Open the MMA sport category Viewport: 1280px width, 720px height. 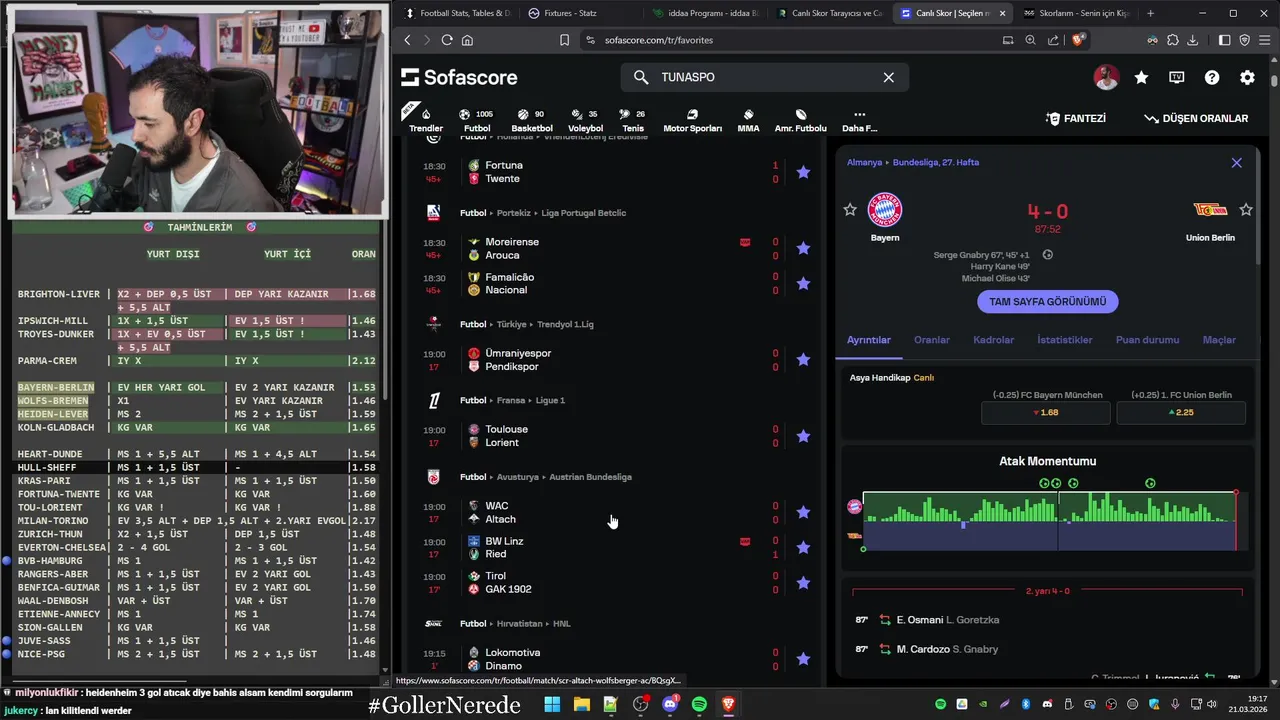(748, 120)
